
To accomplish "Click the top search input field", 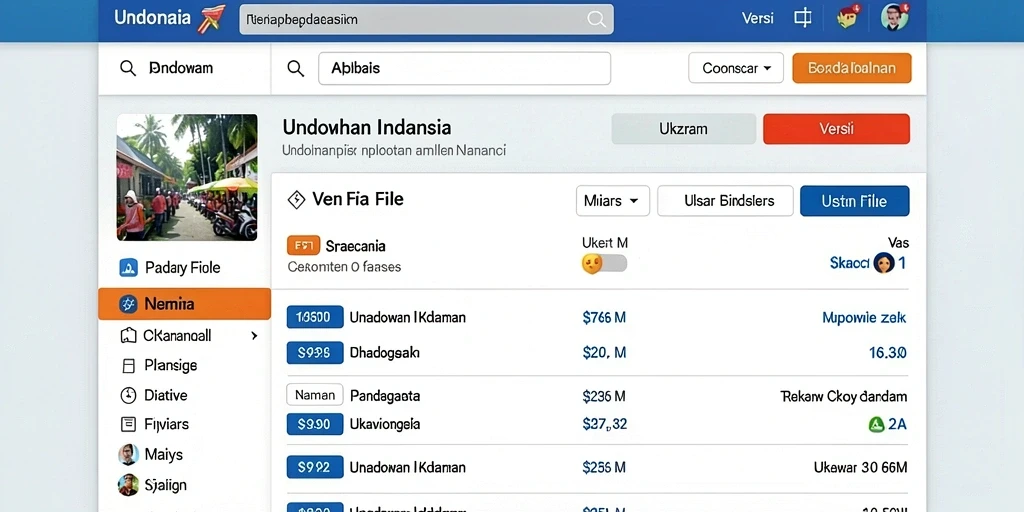I will coord(426,20).
